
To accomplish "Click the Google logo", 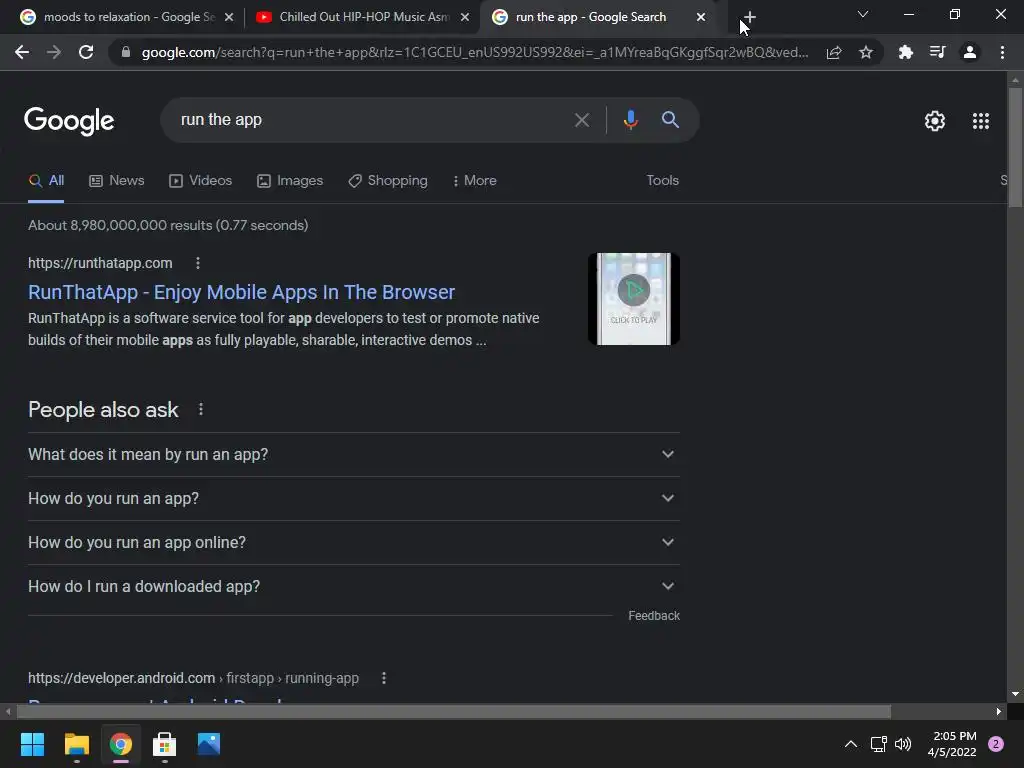I will click(x=69, y=121).
